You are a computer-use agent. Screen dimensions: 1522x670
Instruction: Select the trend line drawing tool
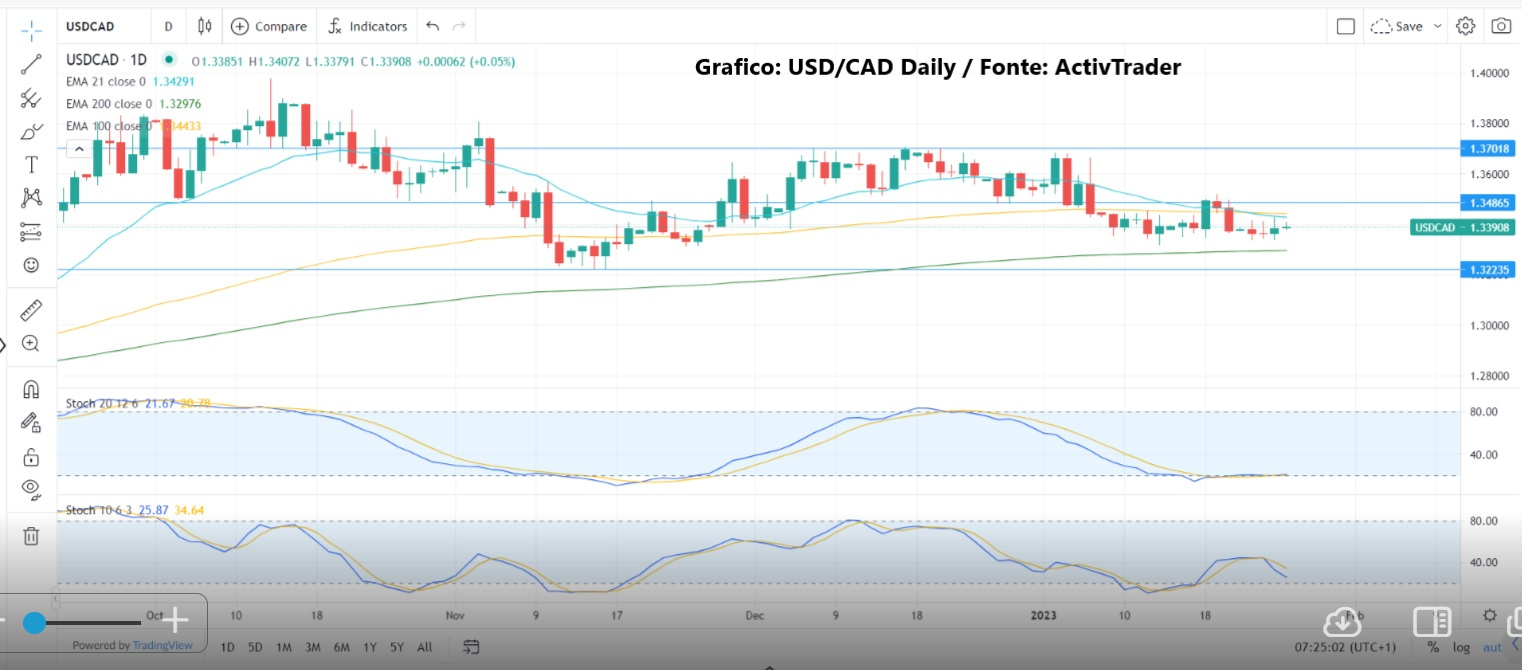click(30, 65)
